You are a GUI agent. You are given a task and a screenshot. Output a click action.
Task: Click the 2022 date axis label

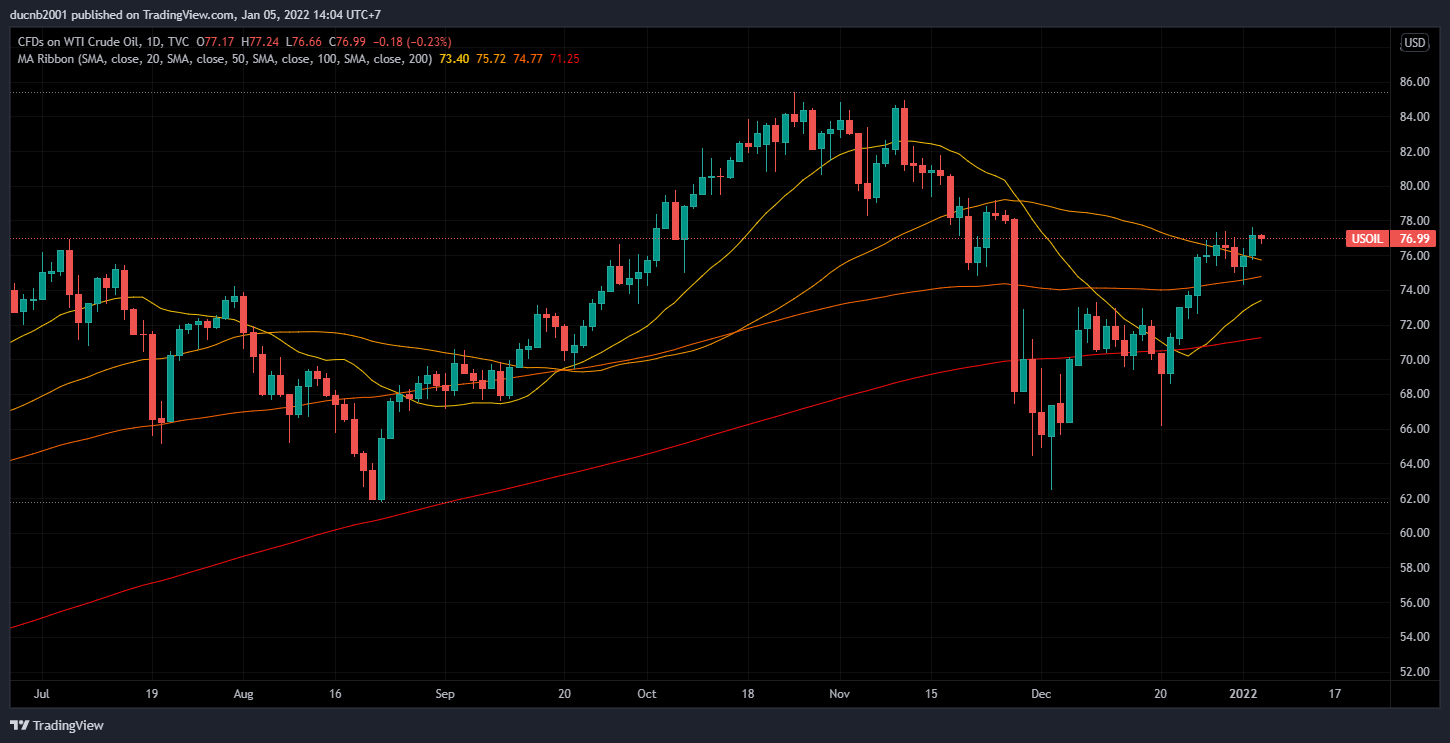pyautogui.click(x=1243, y=693)
